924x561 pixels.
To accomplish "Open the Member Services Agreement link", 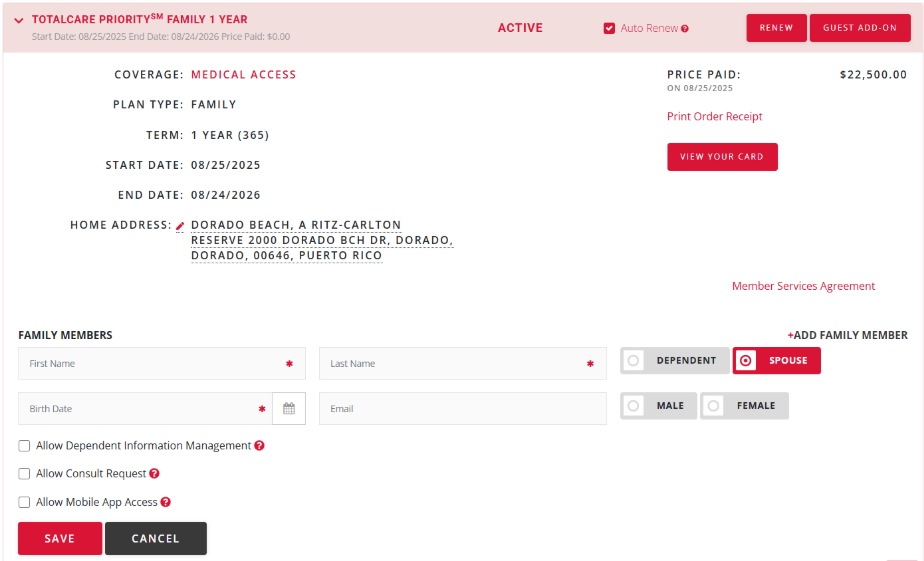I will [803, 286].
